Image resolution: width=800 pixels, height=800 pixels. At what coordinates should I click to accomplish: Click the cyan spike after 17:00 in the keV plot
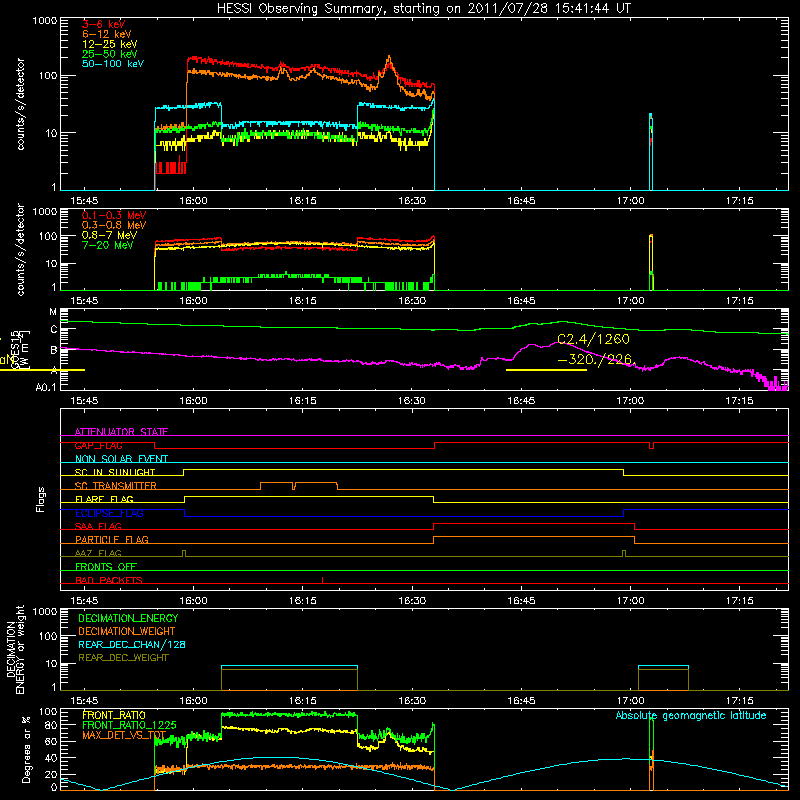click(x=651, y=152)
